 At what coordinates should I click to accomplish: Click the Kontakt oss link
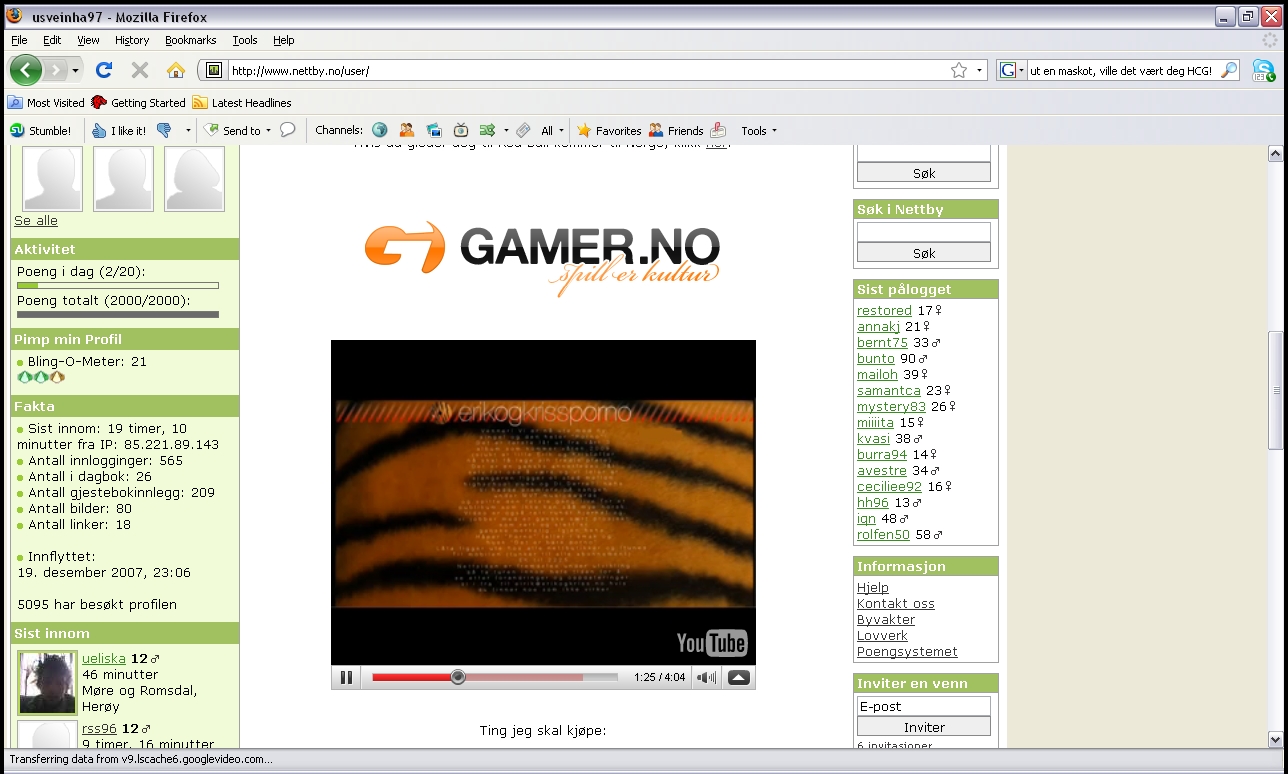click(x=896, y=604)
